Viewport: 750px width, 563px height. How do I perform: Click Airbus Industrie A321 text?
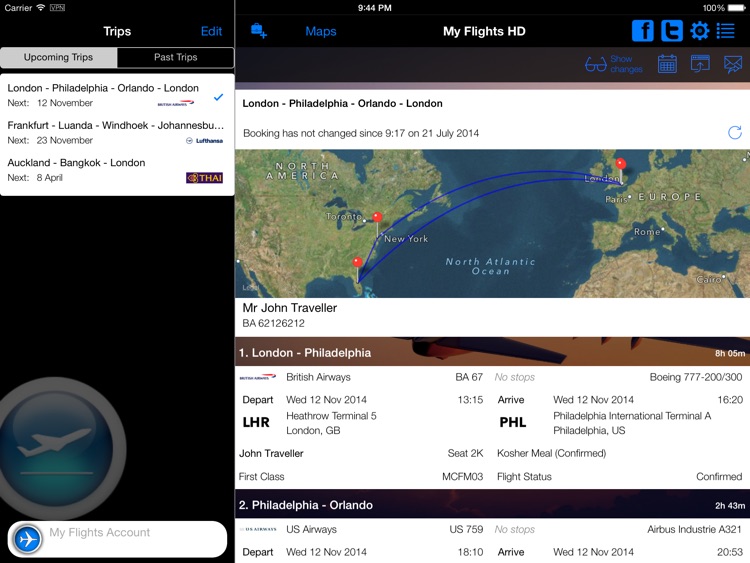click(695, 530)
